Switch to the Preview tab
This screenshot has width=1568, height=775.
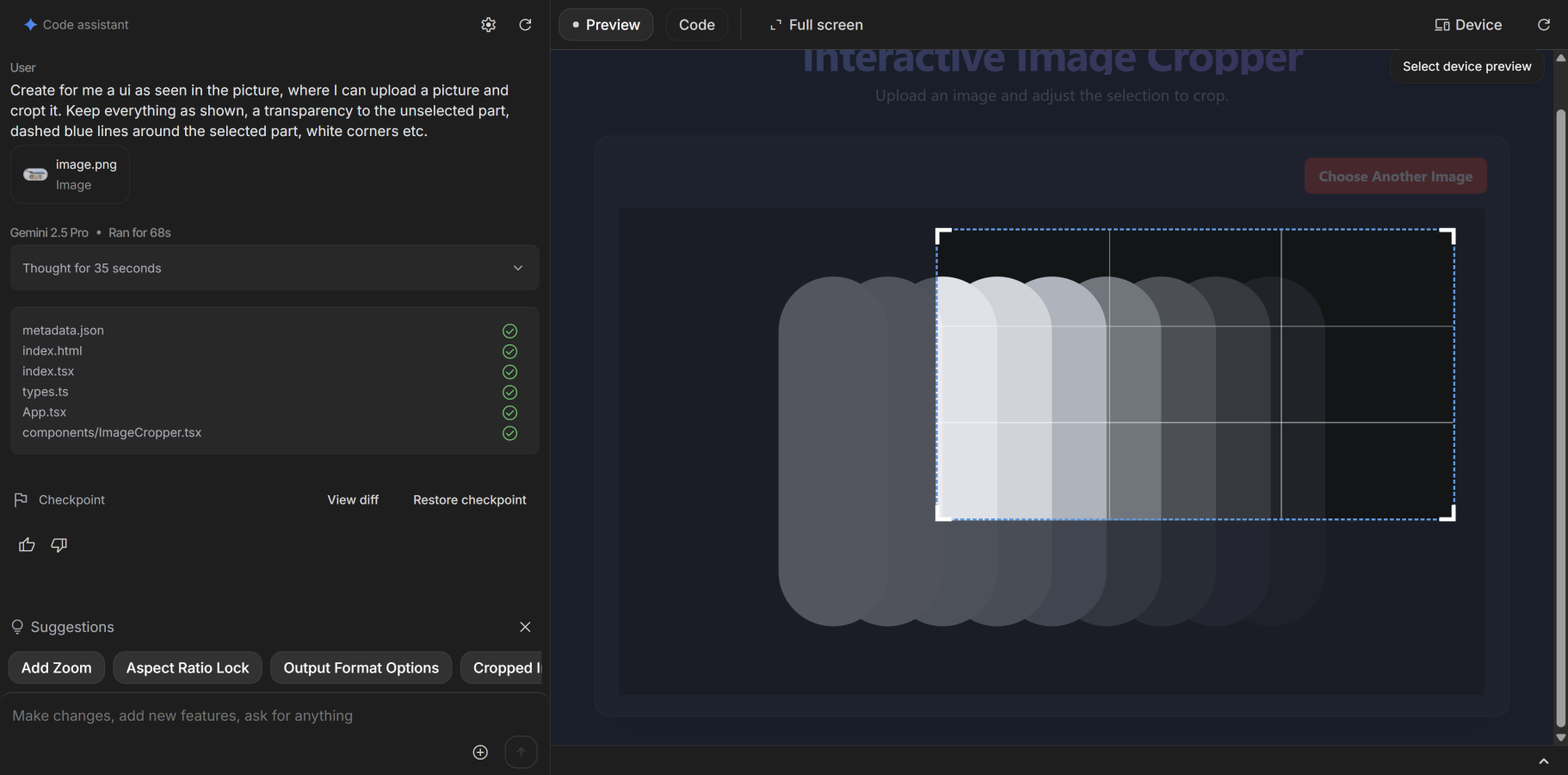[x=606, y=25]
